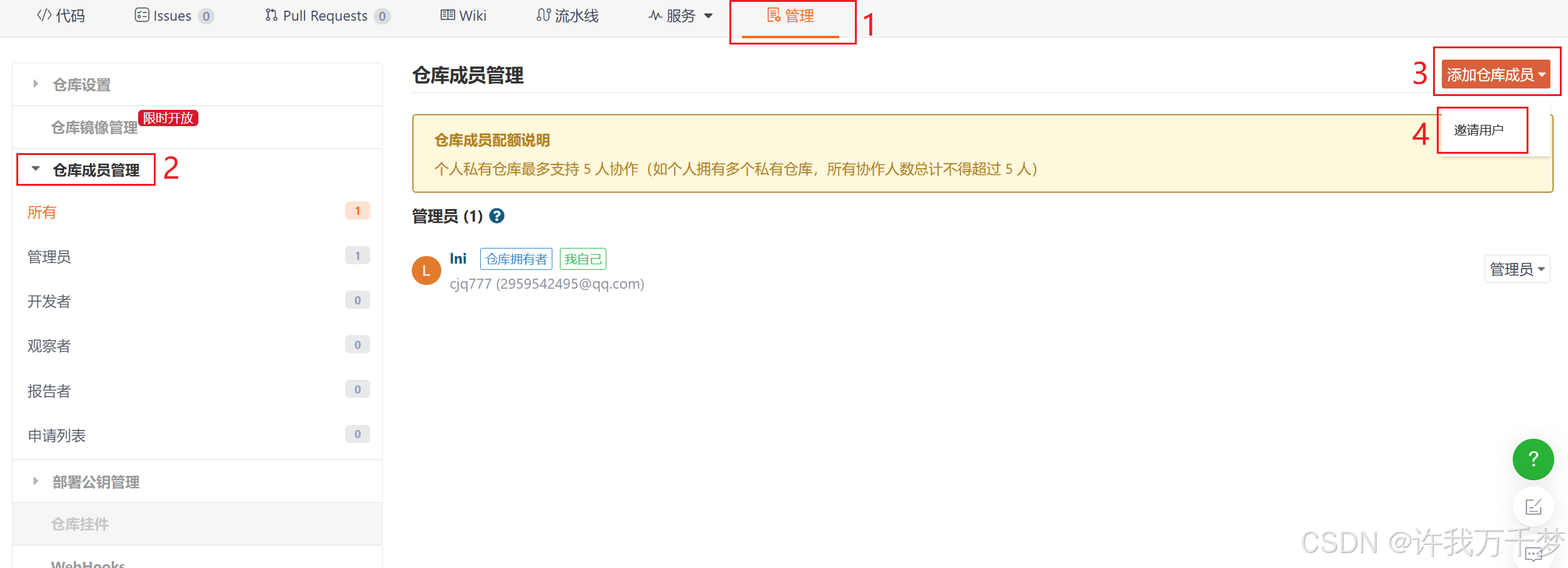1568x568 pixels.
Task: Choose 邀请用户 from the dropdown
Action: pyautogui.click(x=1478, y=130)
